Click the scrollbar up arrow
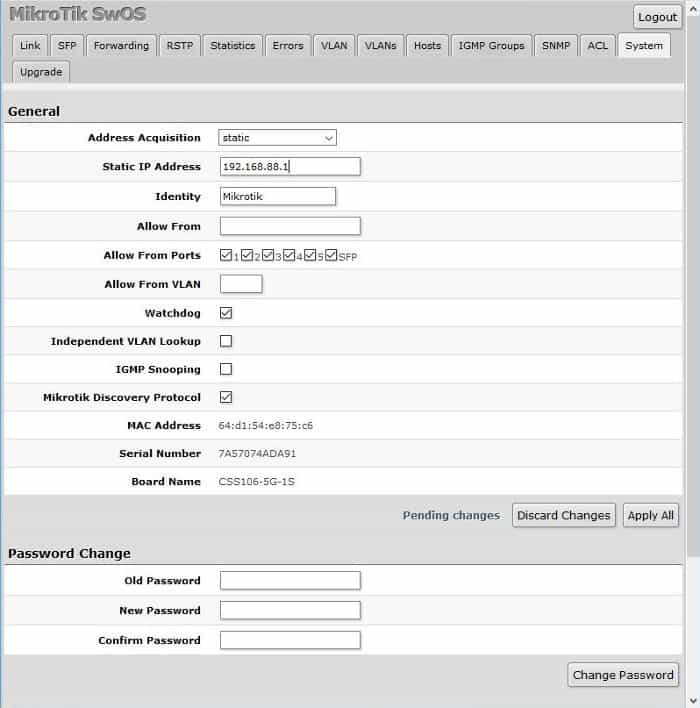Screen dimensions: 700x708 [x=693, y=7]
